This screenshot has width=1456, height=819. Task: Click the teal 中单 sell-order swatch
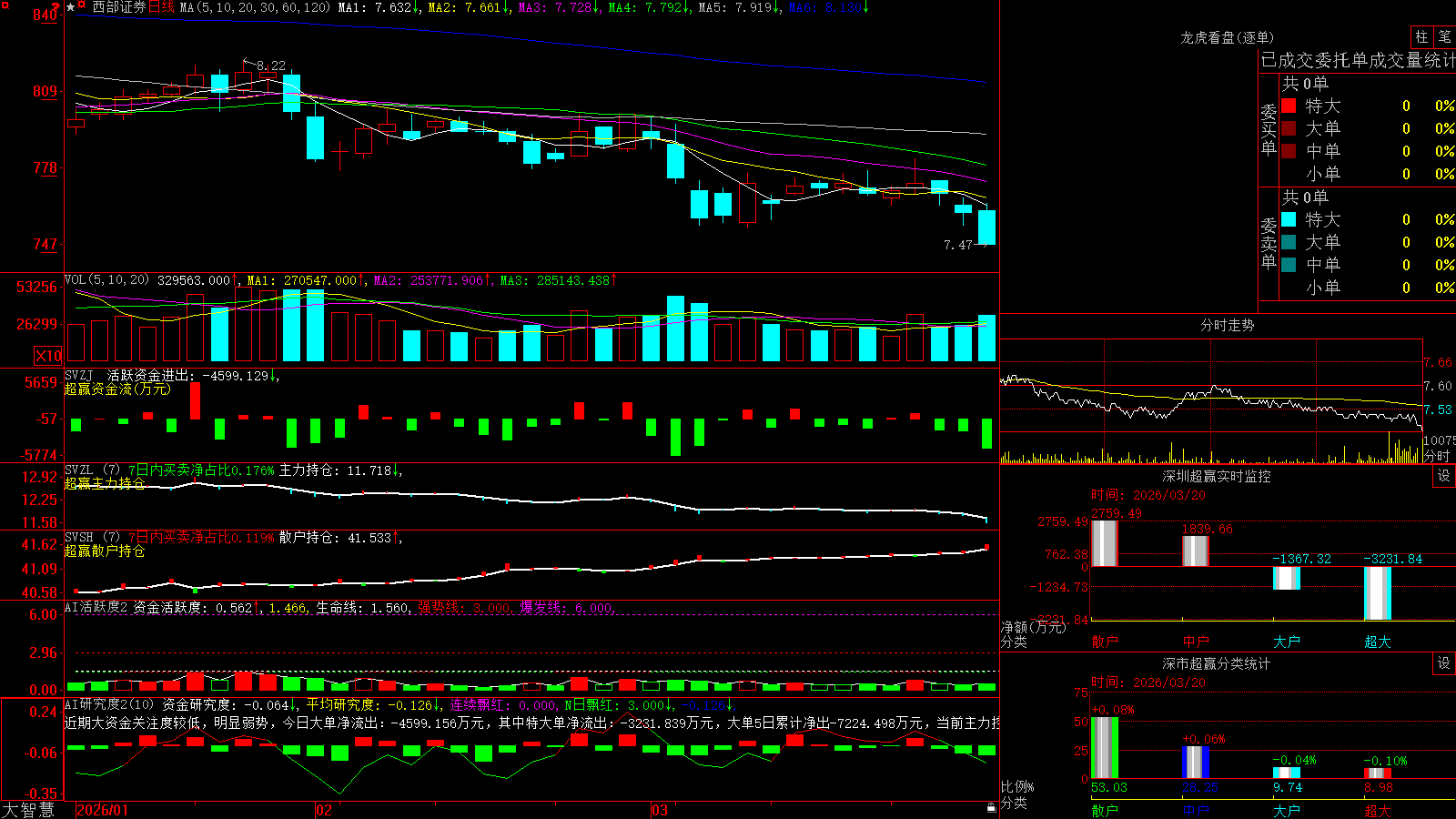point(1289,265)
